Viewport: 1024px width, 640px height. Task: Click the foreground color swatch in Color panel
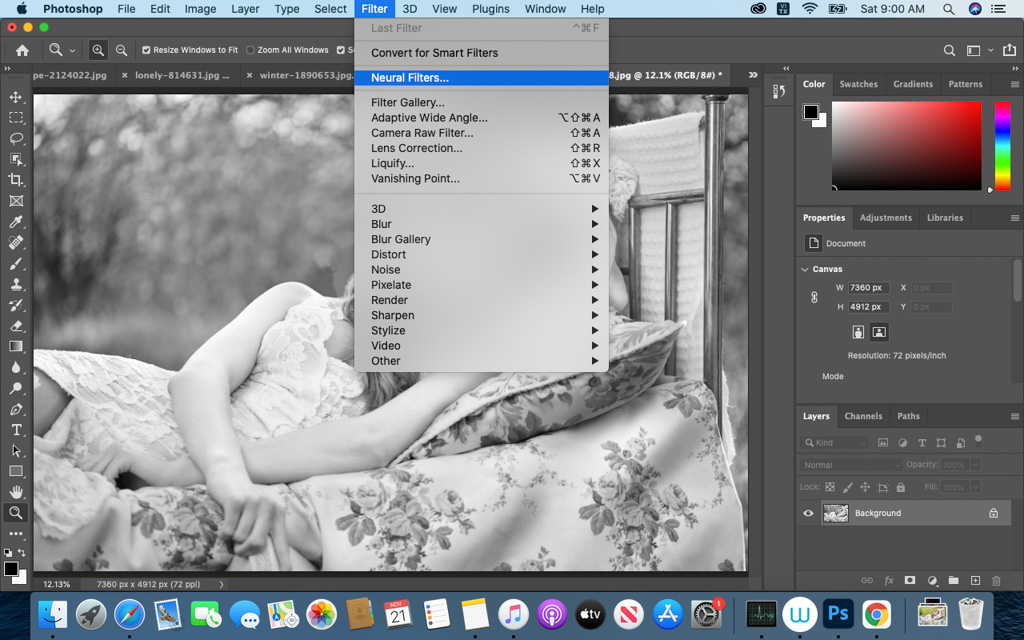[x=811, y=112]
